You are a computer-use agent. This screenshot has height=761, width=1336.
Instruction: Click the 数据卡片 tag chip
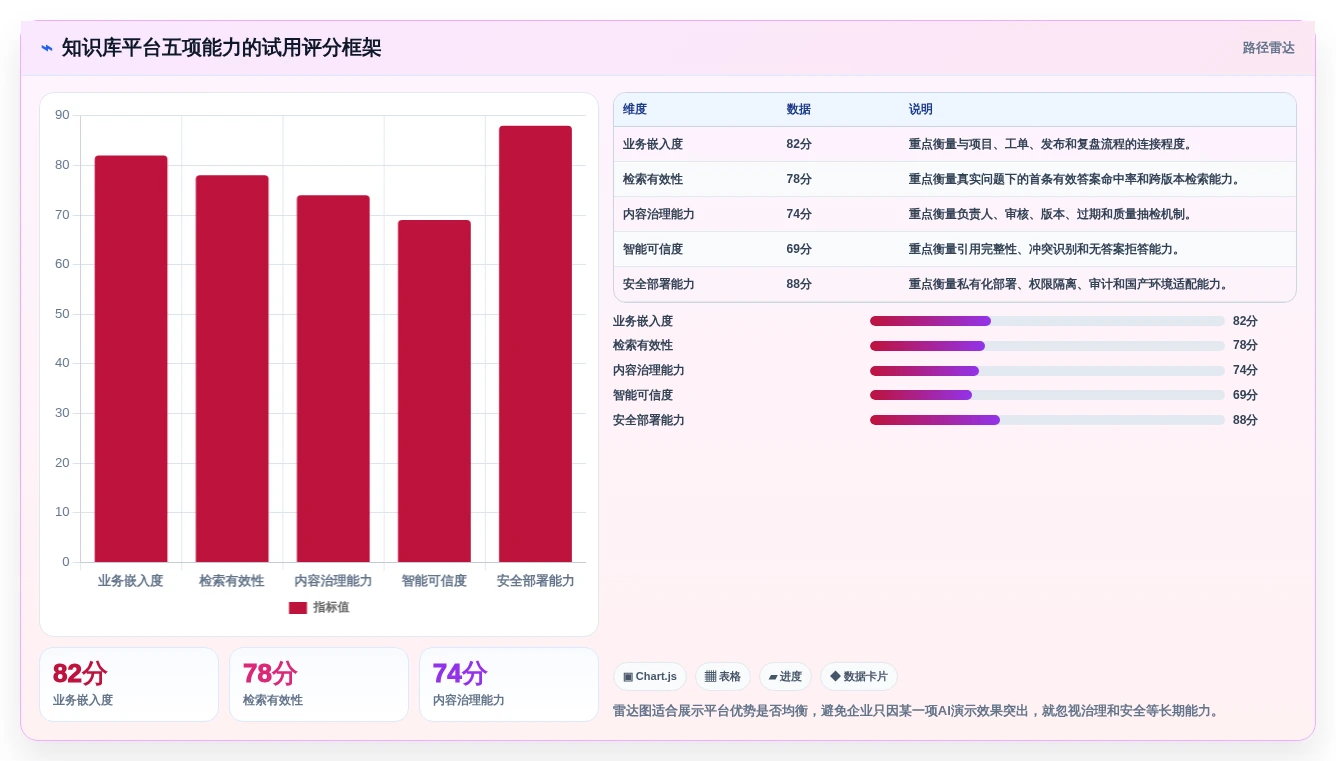tap(859, 676)
